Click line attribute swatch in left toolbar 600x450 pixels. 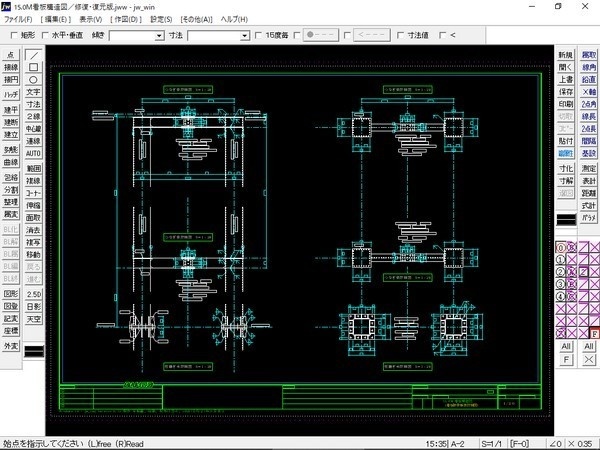[34, 351]
